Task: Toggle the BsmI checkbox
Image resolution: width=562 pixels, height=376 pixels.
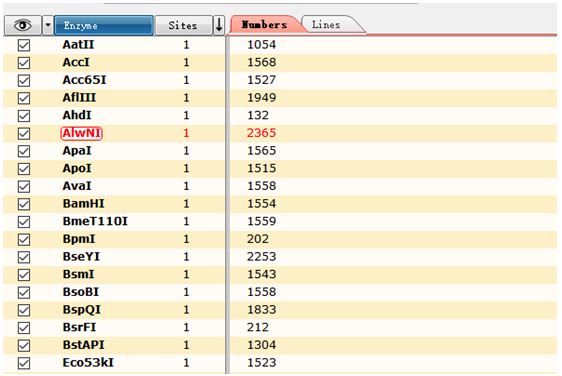Action: [24, 275]
